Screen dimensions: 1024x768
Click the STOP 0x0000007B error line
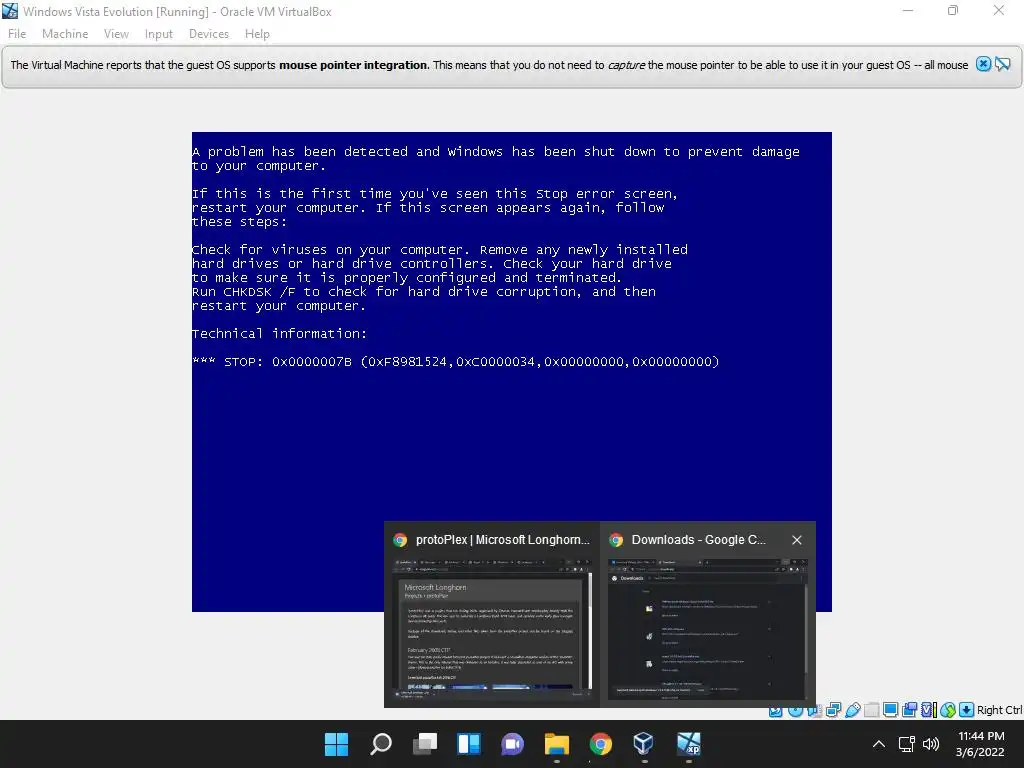[456, 362]
